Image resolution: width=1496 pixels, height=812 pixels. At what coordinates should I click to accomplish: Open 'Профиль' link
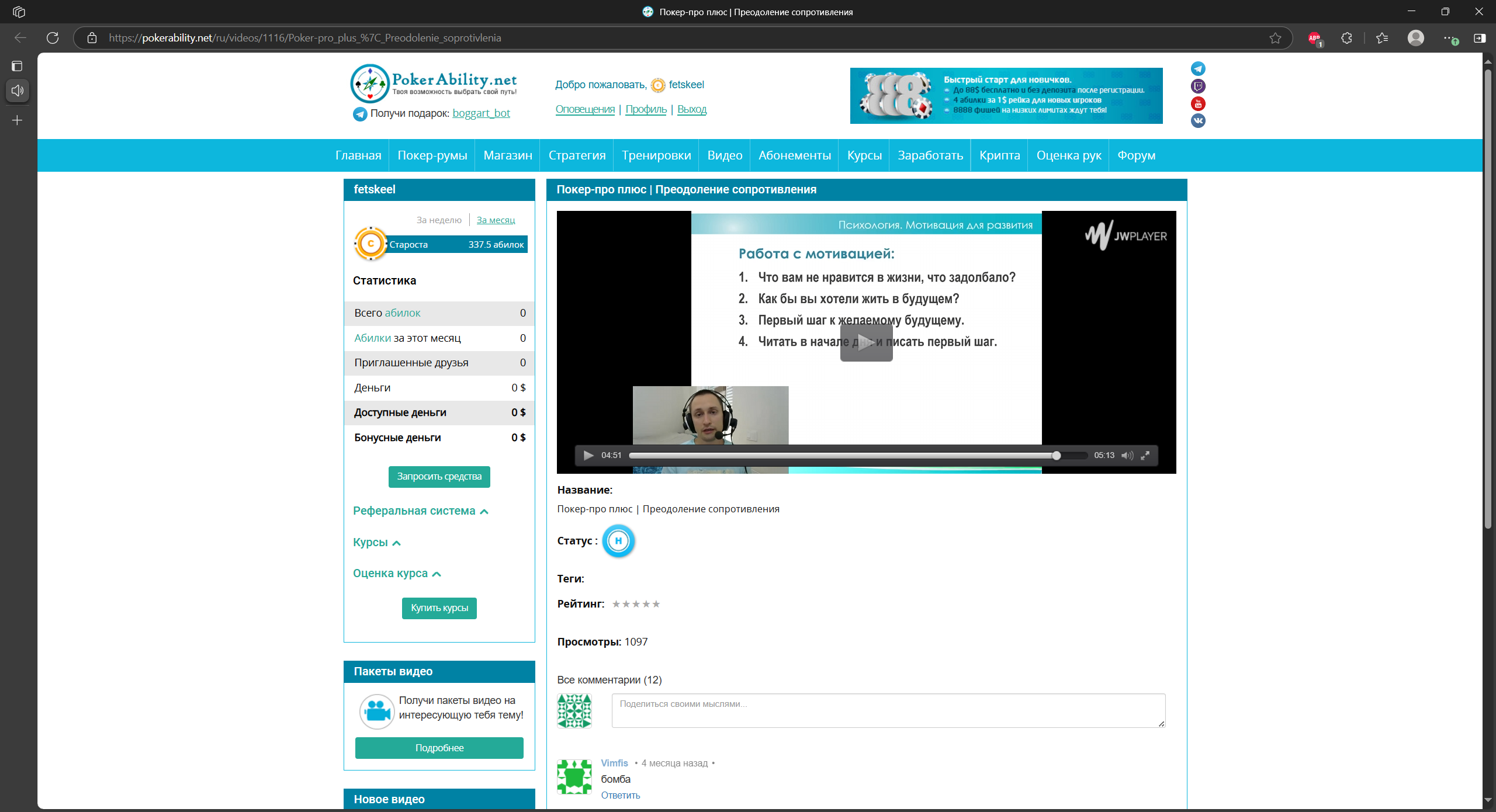tap(646, 109)
